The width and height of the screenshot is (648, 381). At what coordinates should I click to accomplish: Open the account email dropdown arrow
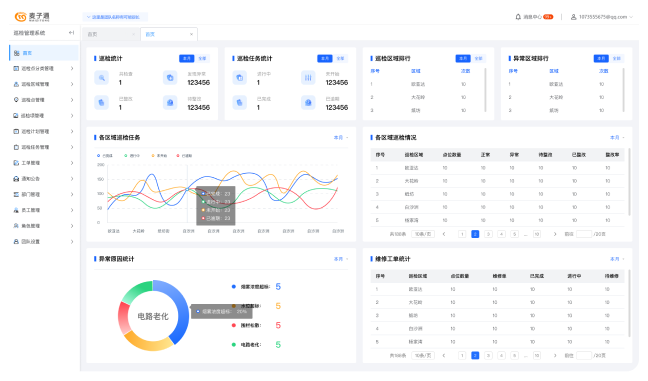click(x=631, y=17)
